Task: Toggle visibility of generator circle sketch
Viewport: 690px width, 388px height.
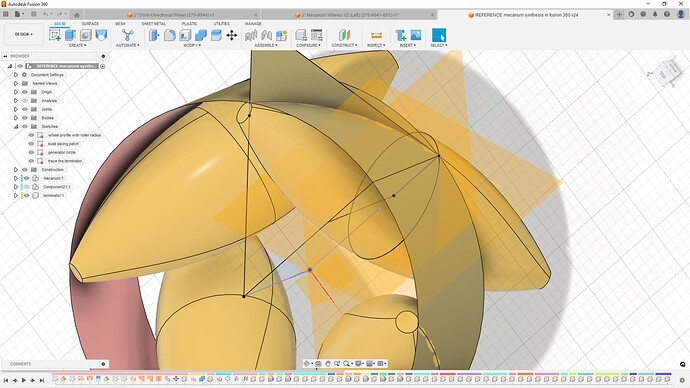Action: (31, 152)
